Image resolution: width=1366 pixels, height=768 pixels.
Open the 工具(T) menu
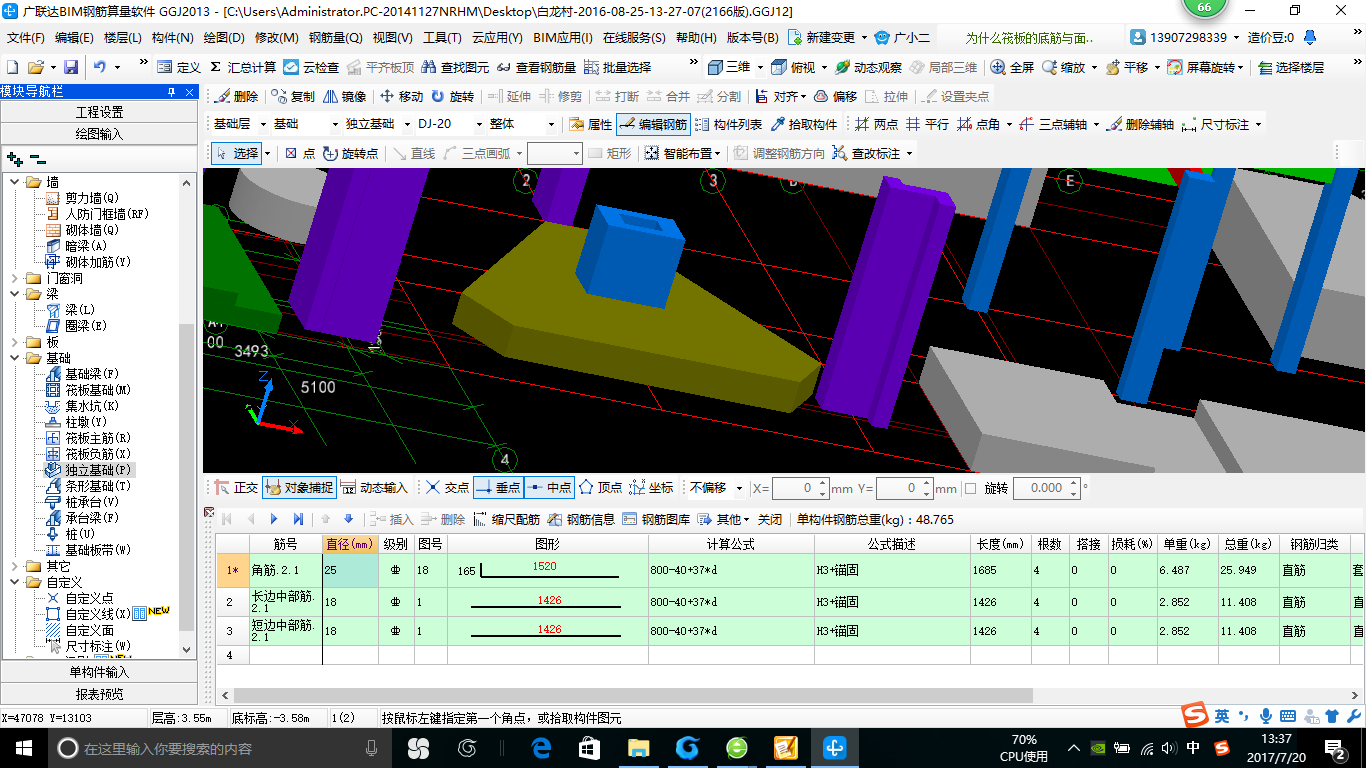pos(442,38)
